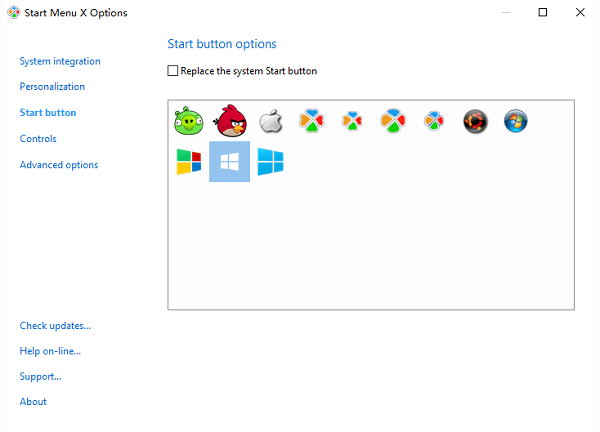Open the Help on-line... link
The image size is (600, 432).
click(x=50, y=351)
